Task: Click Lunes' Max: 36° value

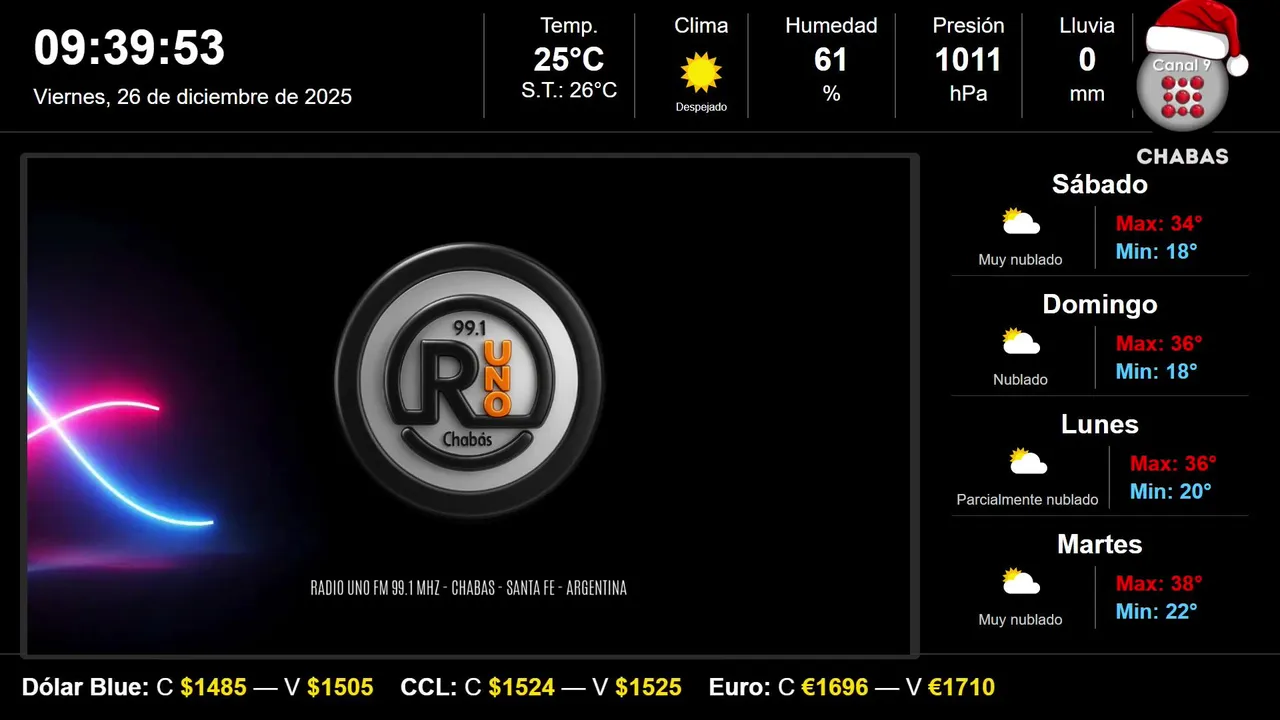Action: 1173,463
